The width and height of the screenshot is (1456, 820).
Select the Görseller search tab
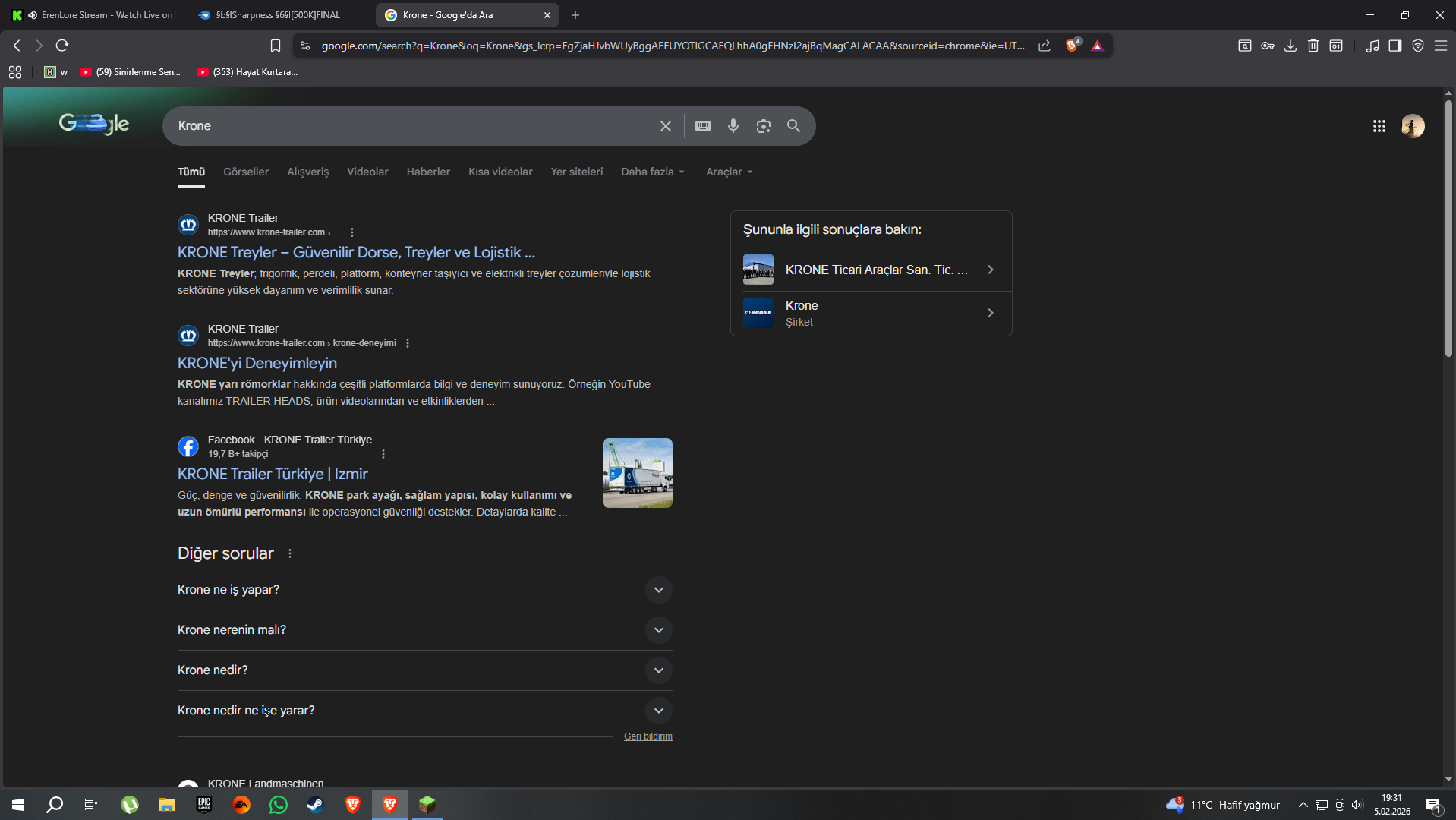(246, 172)
